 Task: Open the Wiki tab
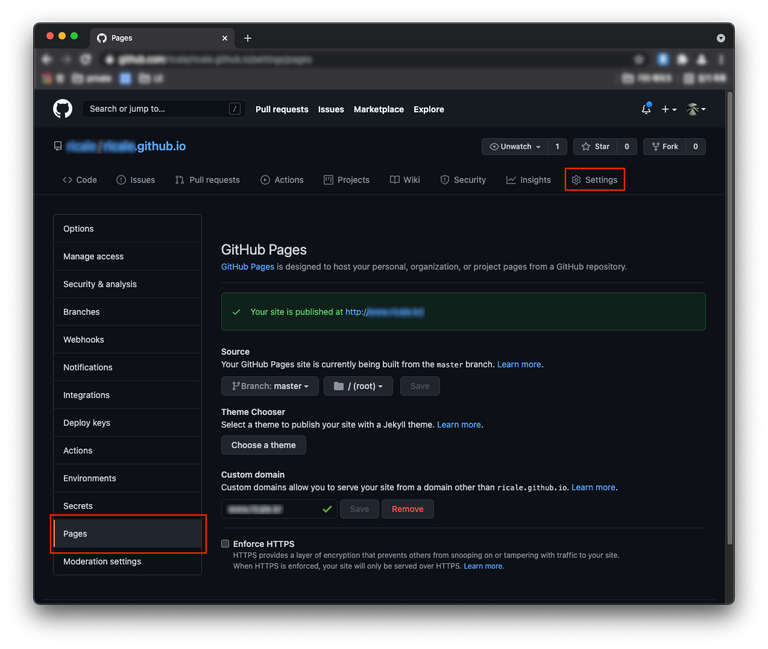tap(405, 180)
